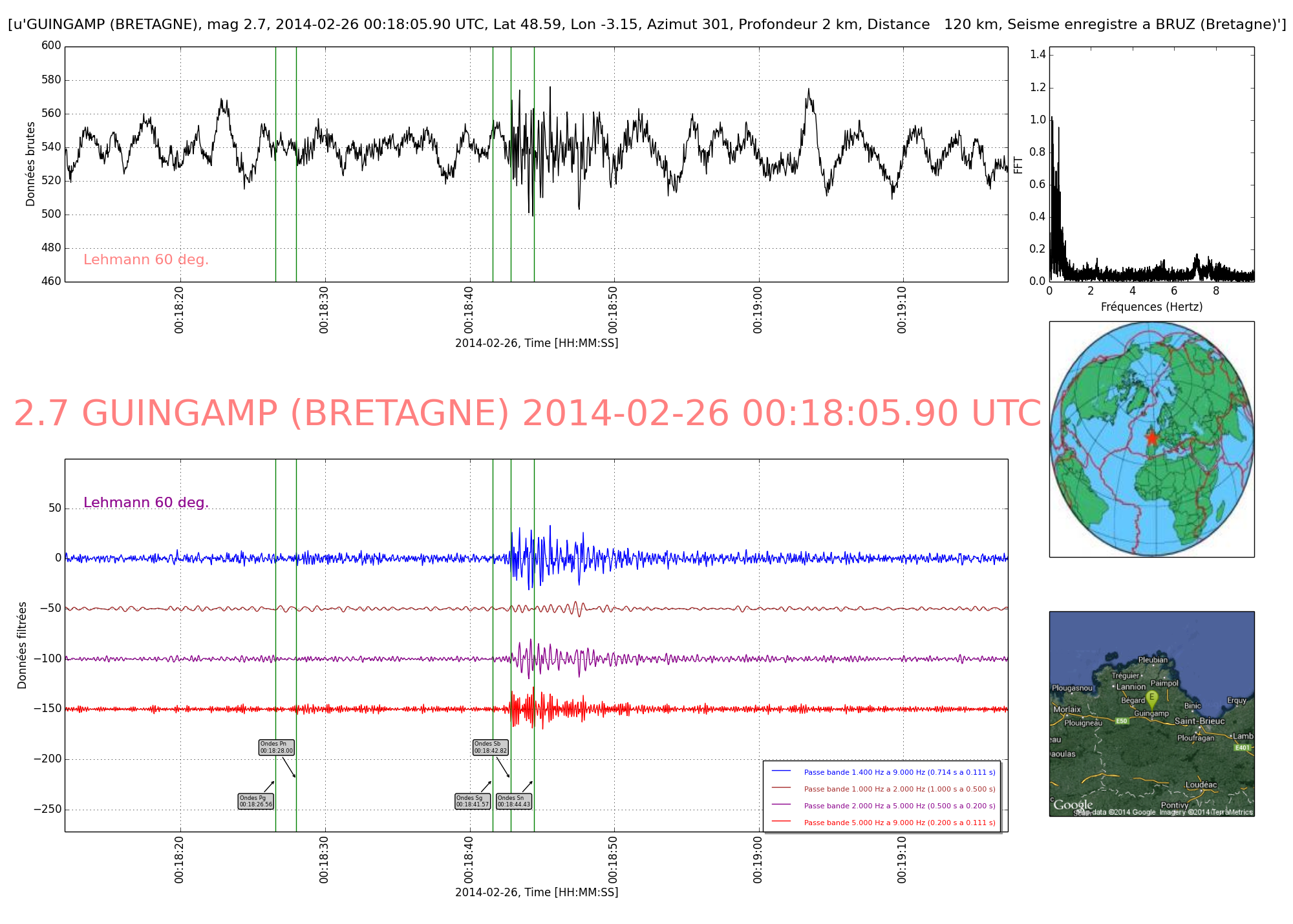This screenshot has height=924, width=1293.
Task: Click the Ondes Sb annotation box
Action: pos(491,748)
